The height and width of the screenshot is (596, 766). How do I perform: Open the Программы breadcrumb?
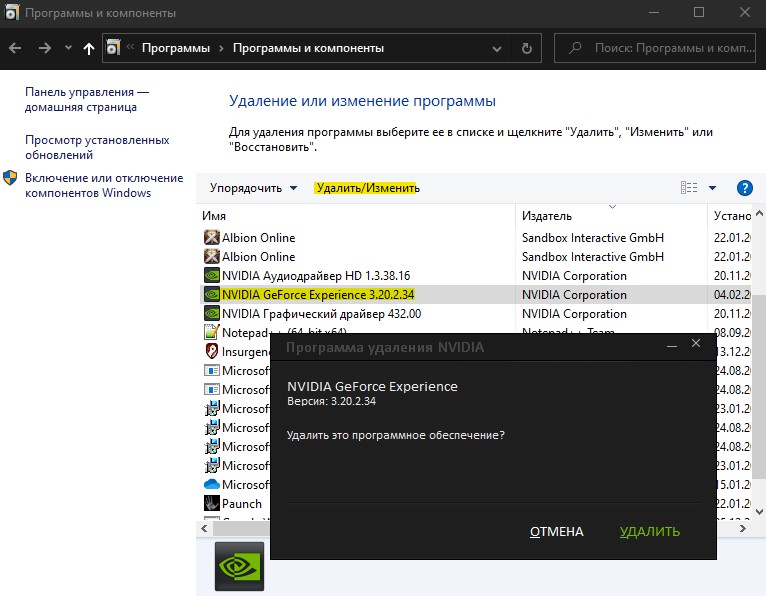[176, 48]
